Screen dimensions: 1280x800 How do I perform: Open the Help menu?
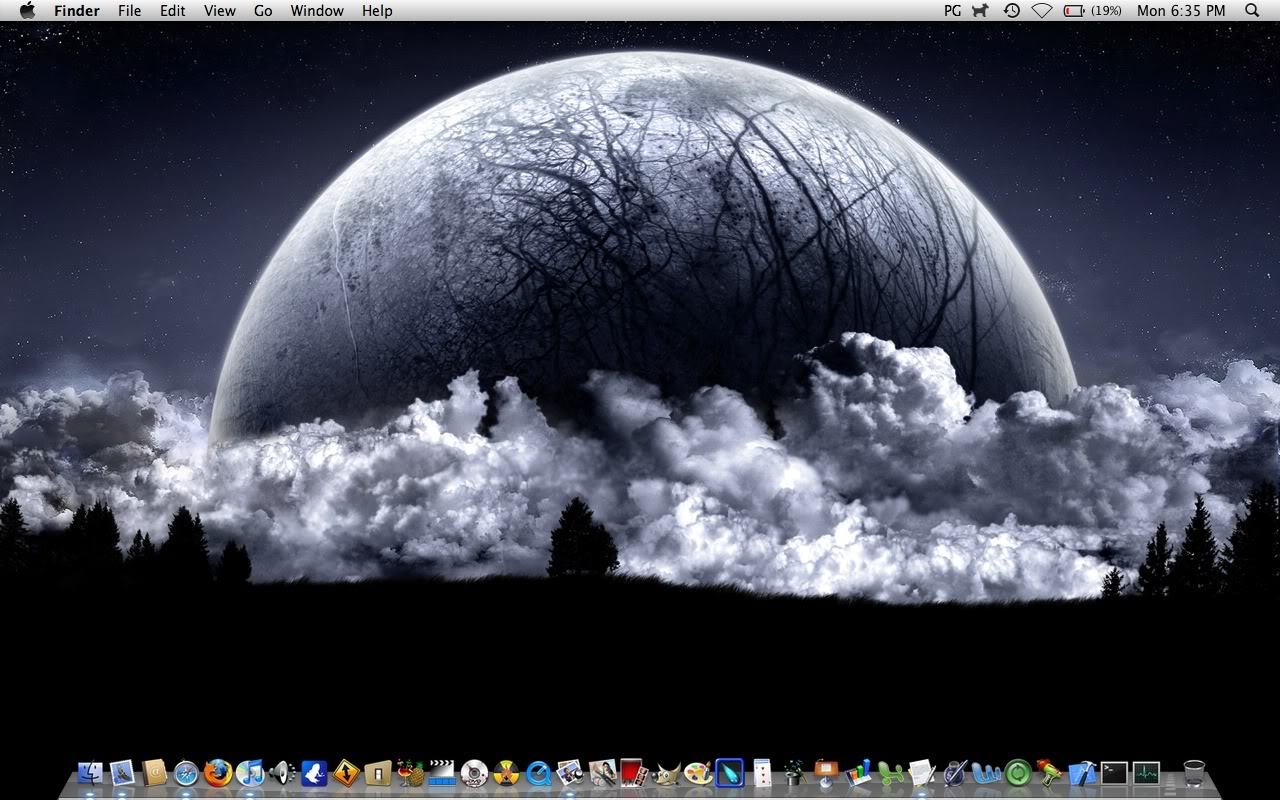377,10
